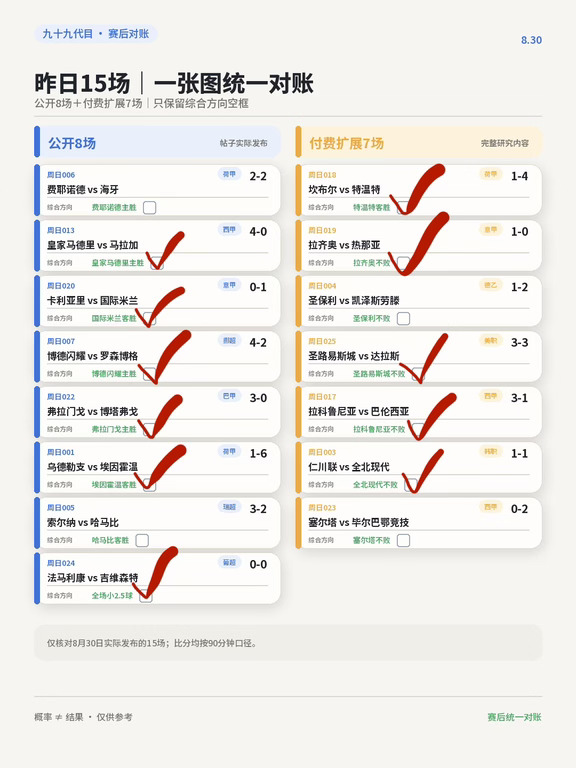Click the 完整研究内容 label
Image resolution: width=576 pixels, height=768 pixels.
point(504,143)
